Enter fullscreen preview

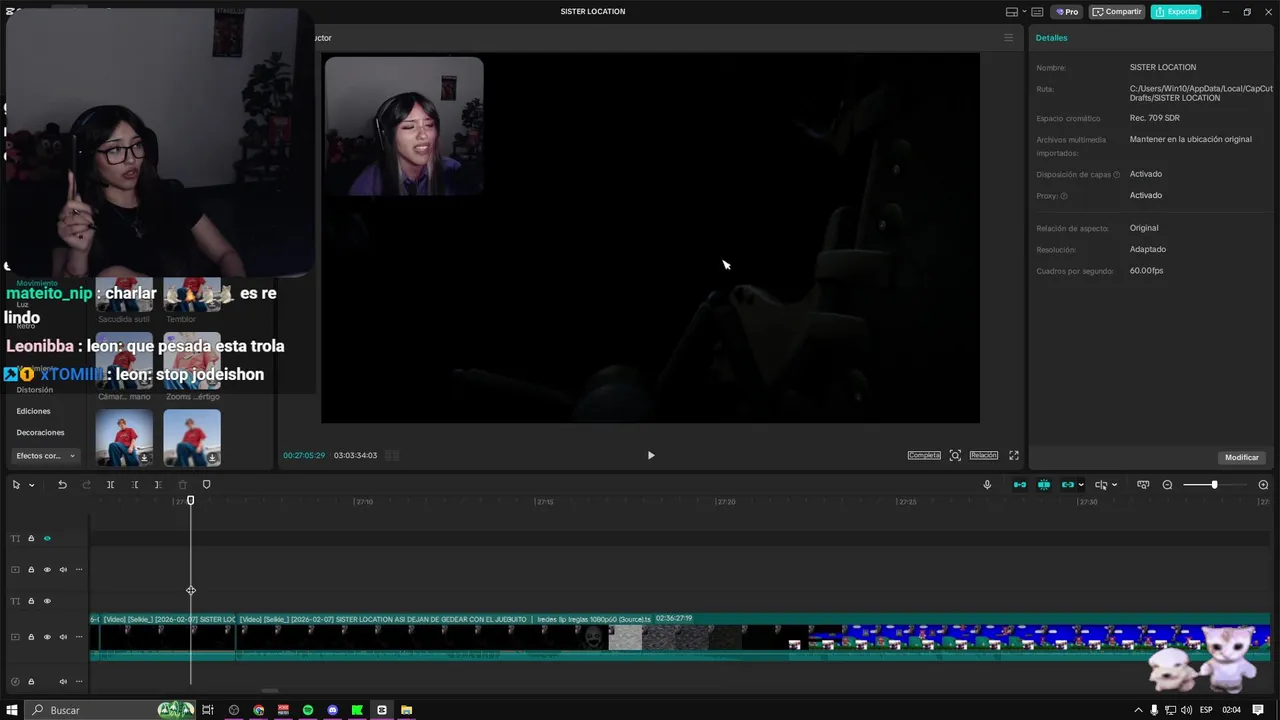(x=1013, y=455)
